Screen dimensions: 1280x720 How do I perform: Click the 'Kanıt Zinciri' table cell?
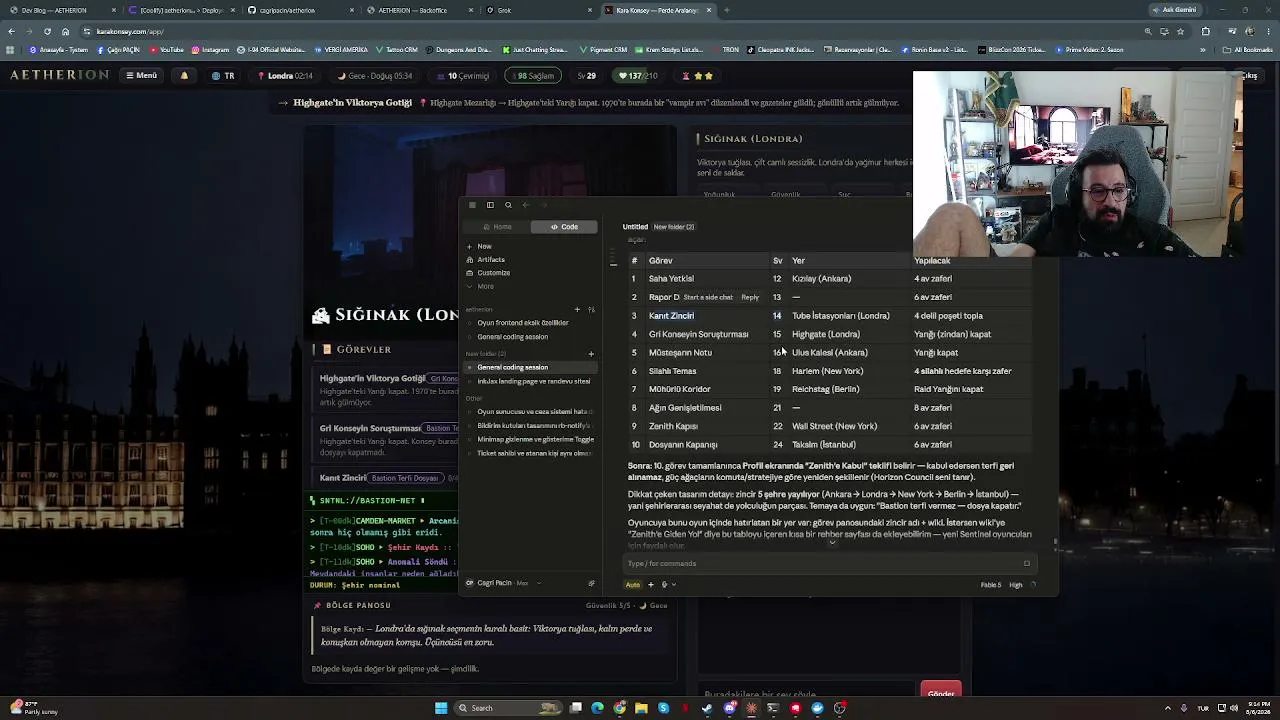coord(671,316)
